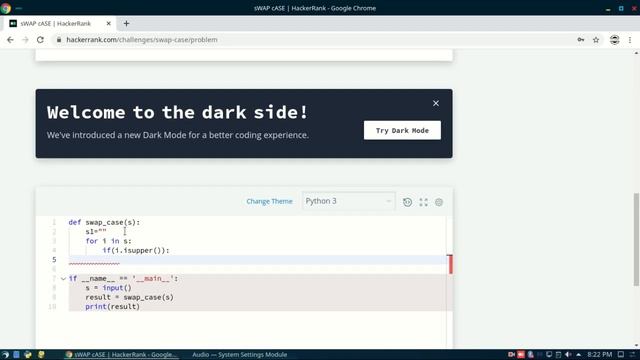Open the saved passwords key icon
The image size is (640, 360).
tap(581, 40)
